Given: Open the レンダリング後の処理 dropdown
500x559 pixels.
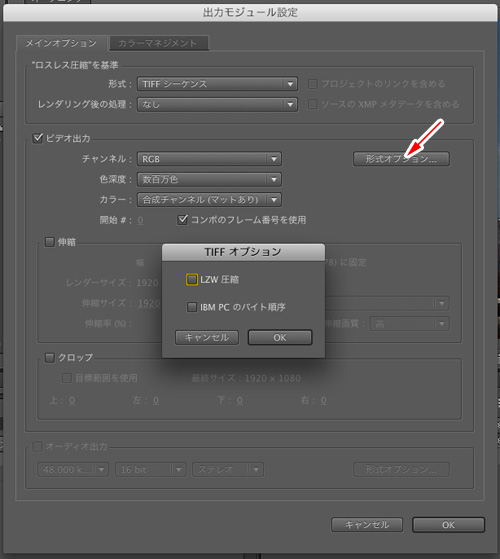Looking at the screenshot, I should point(217,104).
